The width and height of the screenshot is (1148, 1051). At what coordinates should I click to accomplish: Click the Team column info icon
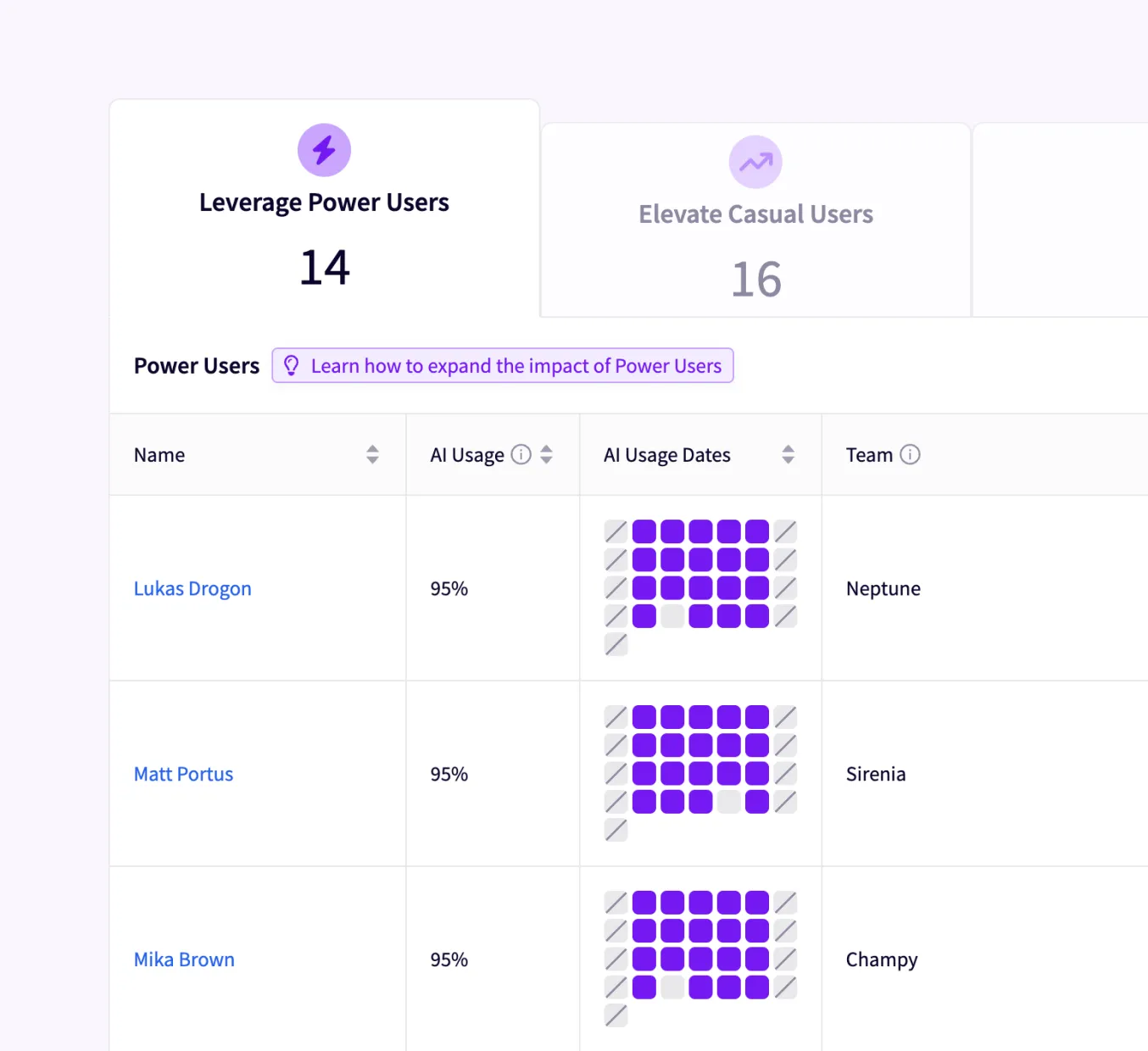coord(910,455)
